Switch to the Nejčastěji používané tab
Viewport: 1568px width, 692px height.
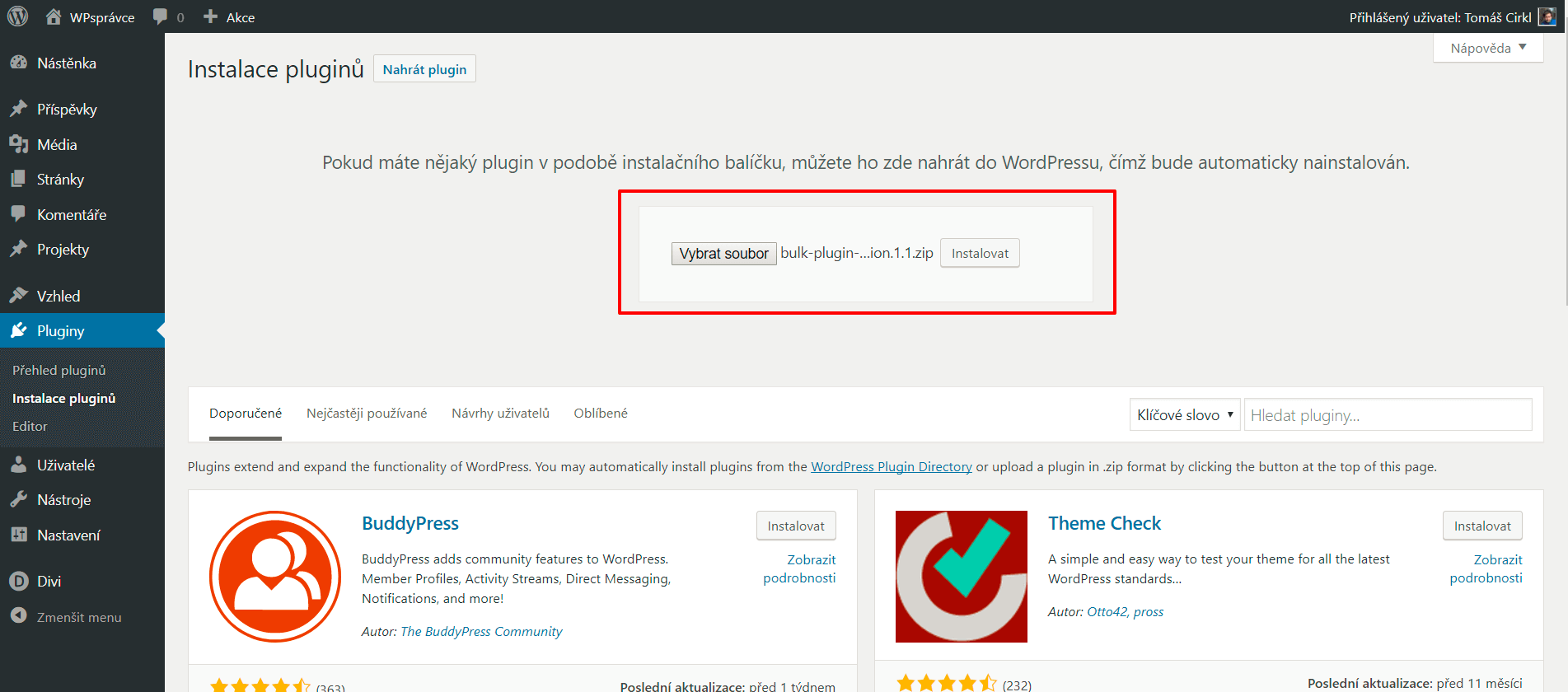coord(367,414)
